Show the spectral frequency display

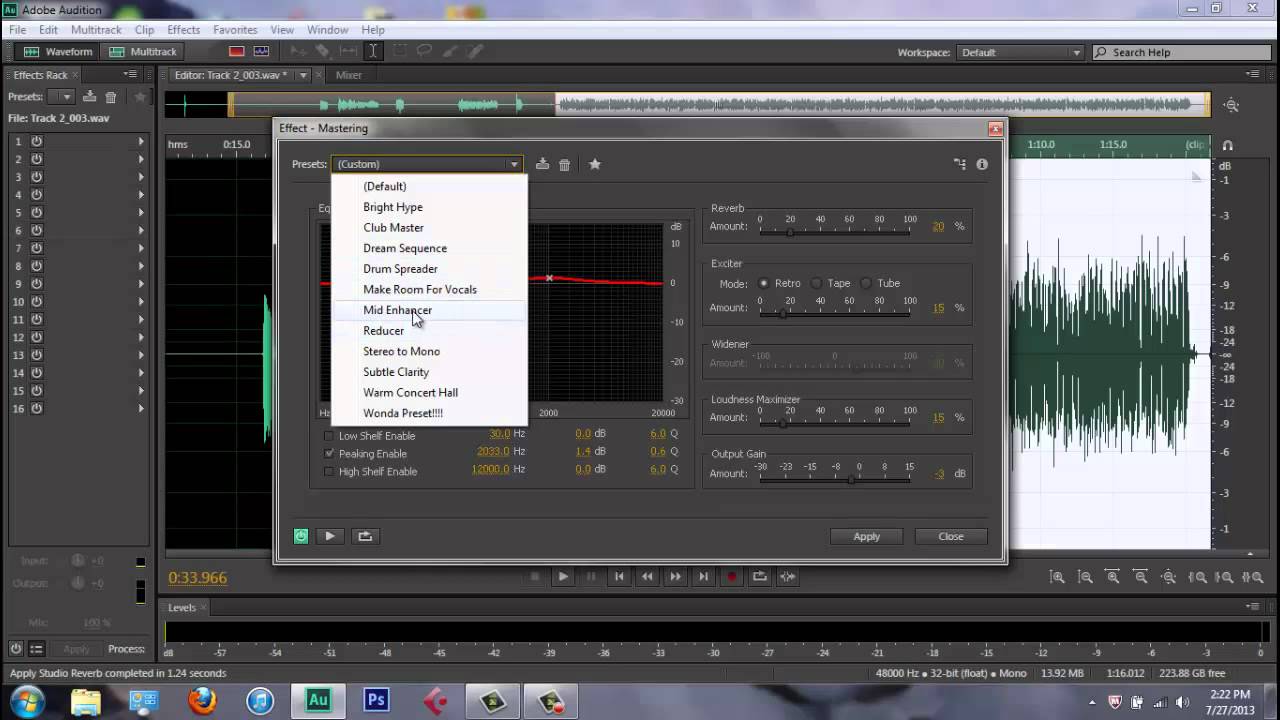click(x=237, y=51)
